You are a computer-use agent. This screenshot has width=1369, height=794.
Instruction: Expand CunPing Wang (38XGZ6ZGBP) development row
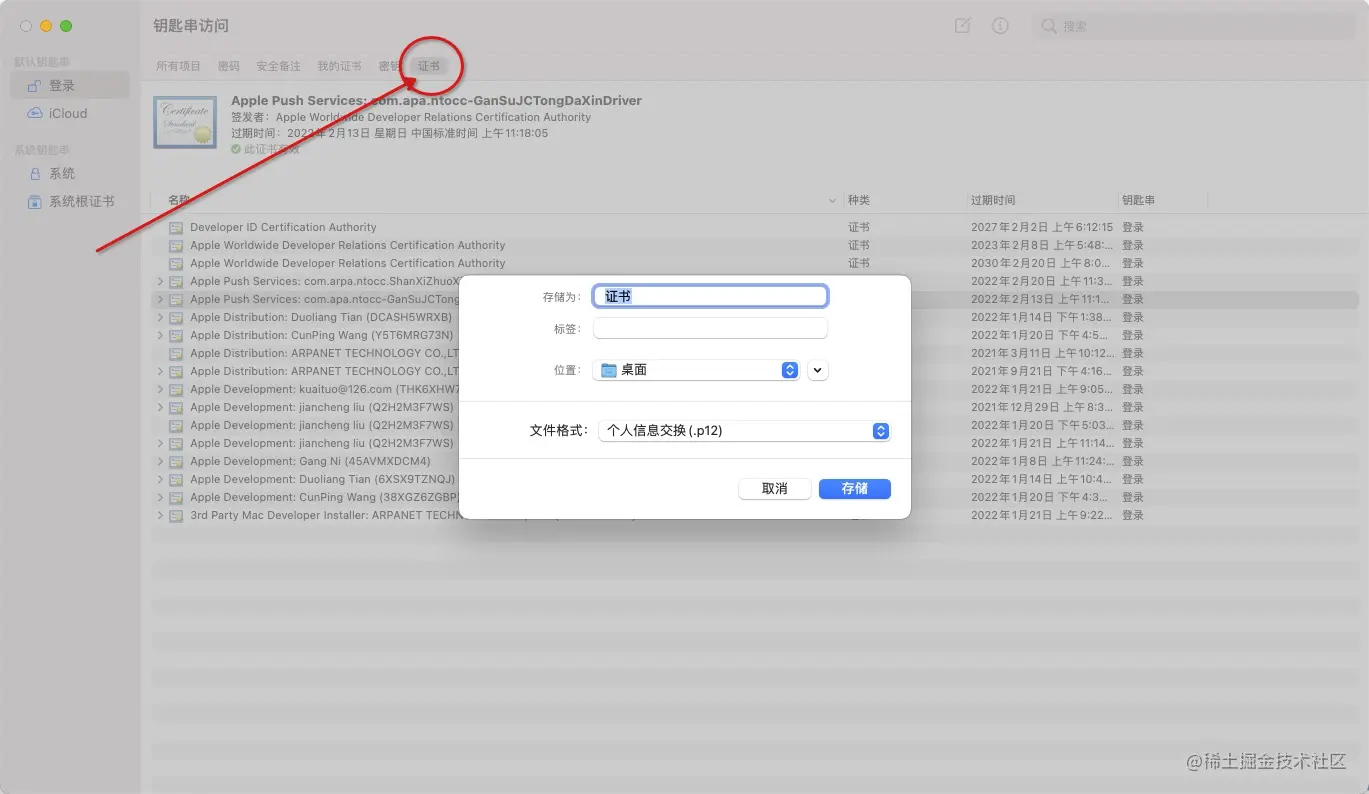(x=160, y=497)
